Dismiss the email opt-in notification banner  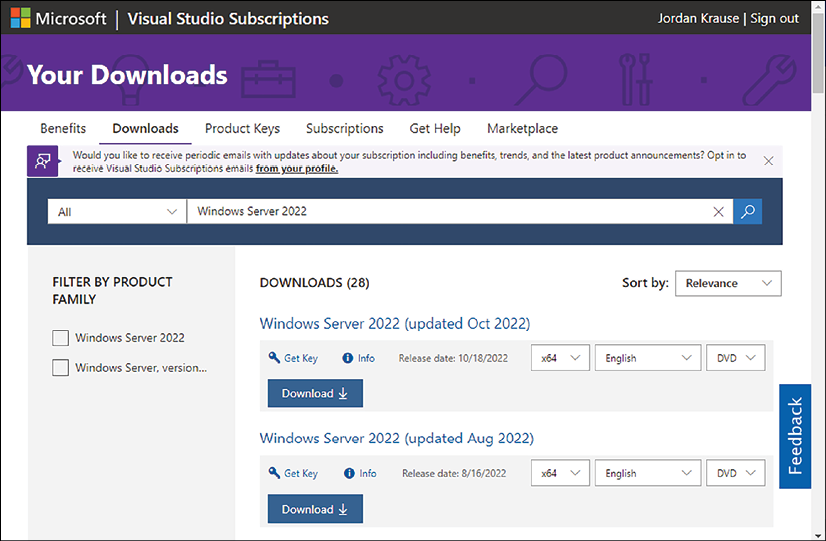tap(769, 161)
